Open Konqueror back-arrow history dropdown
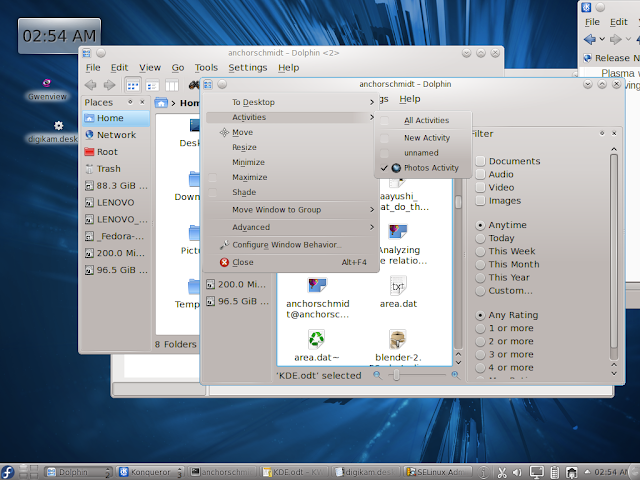The width and height of the screenshot is (640, 480). tap(602, 40)
